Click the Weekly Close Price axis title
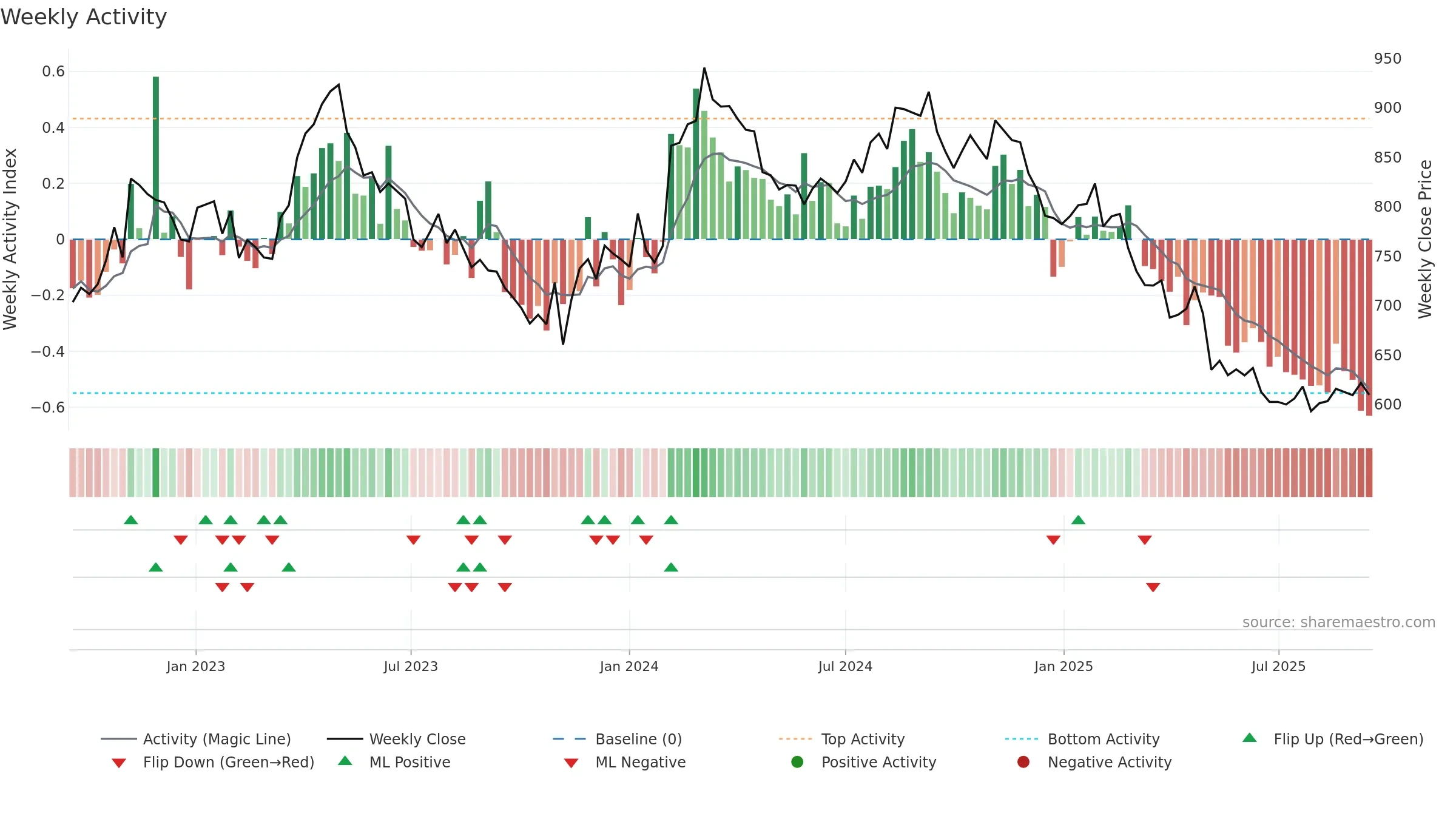Screen dimensions: 1456x819 tap(1425, 239)
